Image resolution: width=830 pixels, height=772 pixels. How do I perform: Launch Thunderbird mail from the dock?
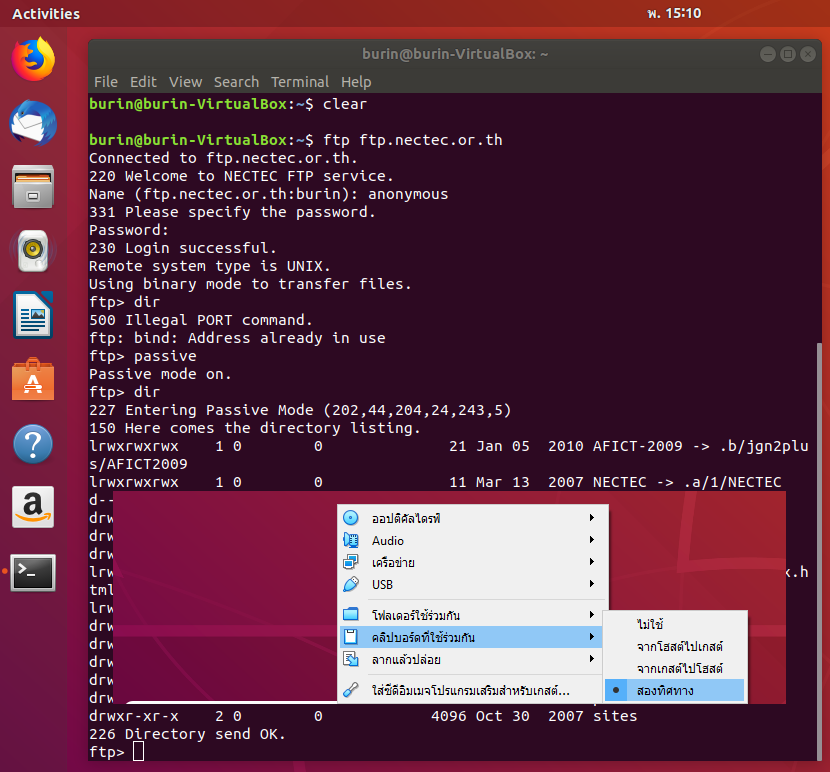tap(33, 123)
